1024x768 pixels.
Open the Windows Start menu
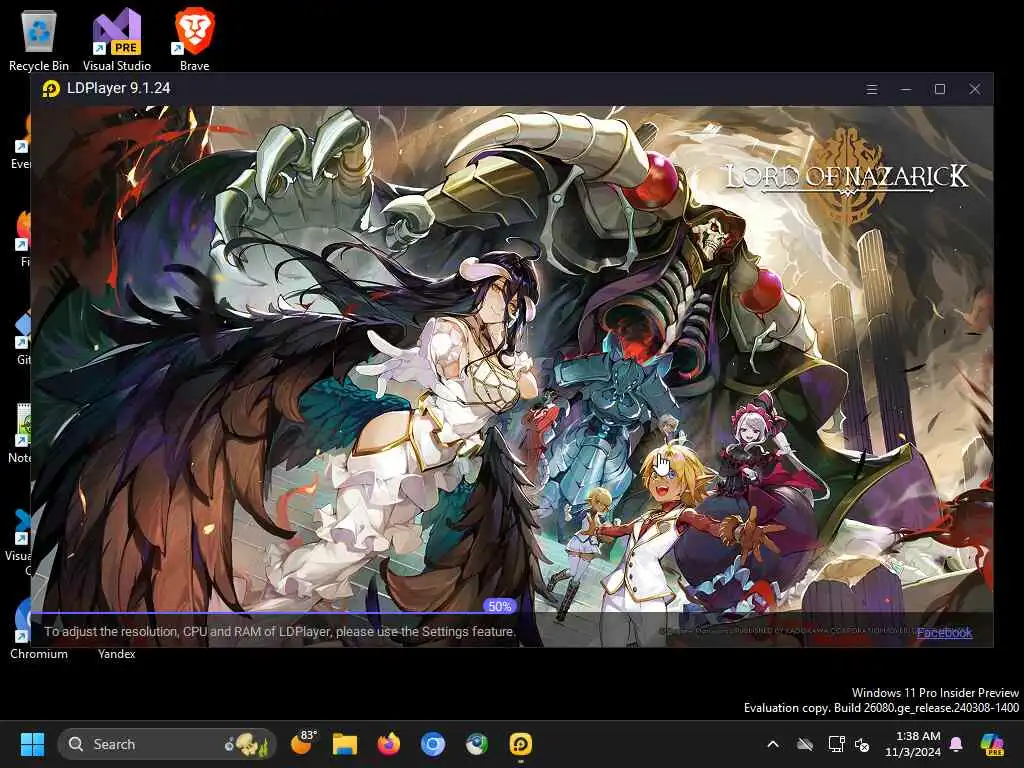[32, 744]
